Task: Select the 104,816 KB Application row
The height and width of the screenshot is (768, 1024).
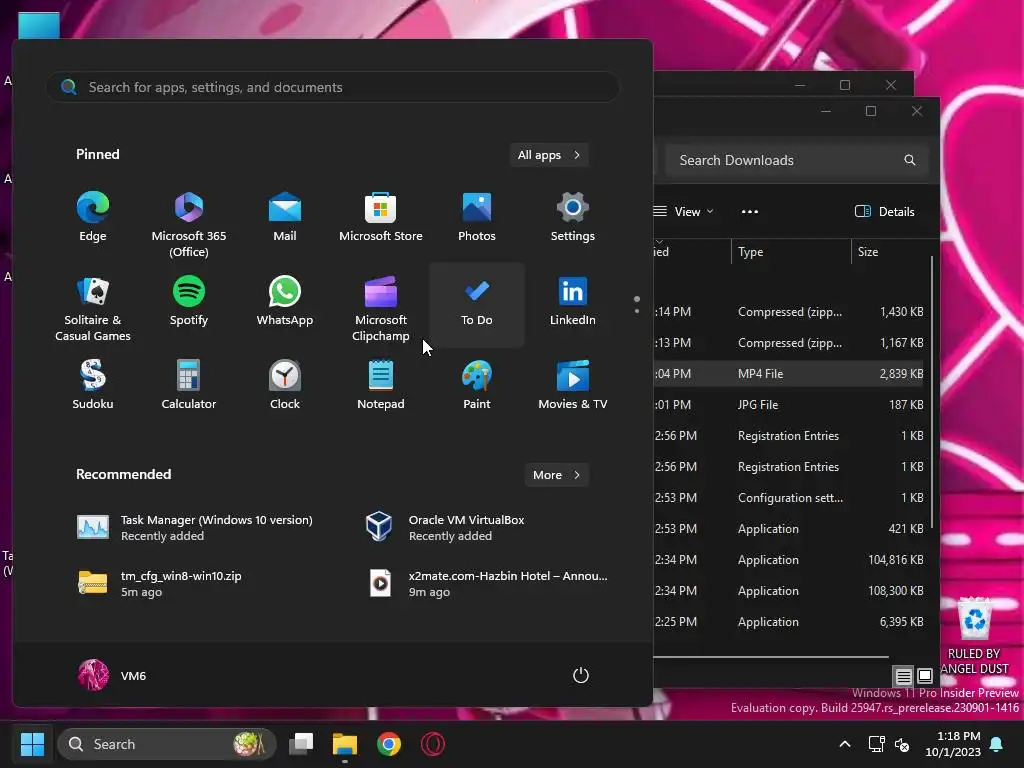Action: pyautogui.click(x=788, y=560)
